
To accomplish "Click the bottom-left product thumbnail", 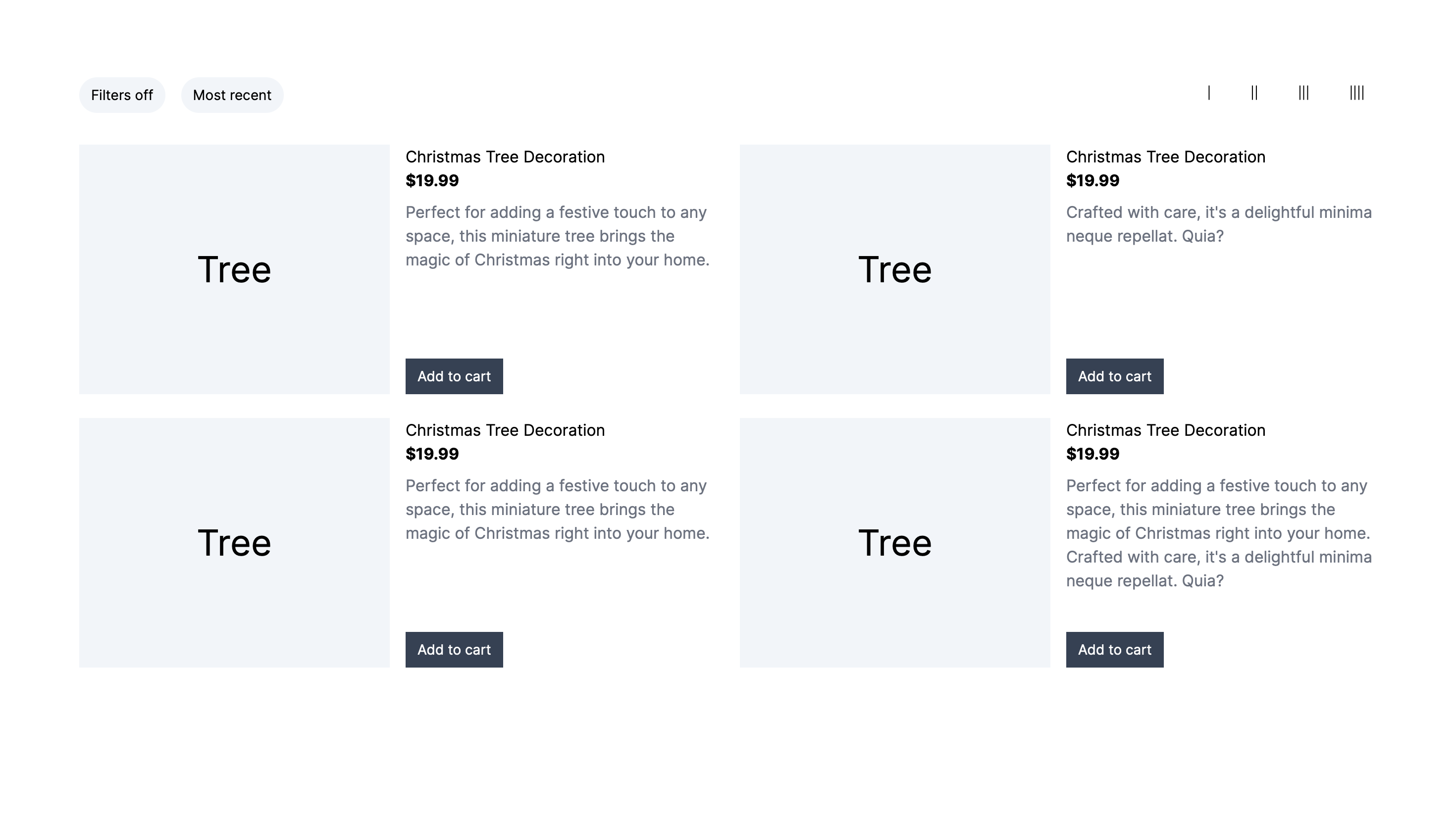I will [x=234, y=542].
